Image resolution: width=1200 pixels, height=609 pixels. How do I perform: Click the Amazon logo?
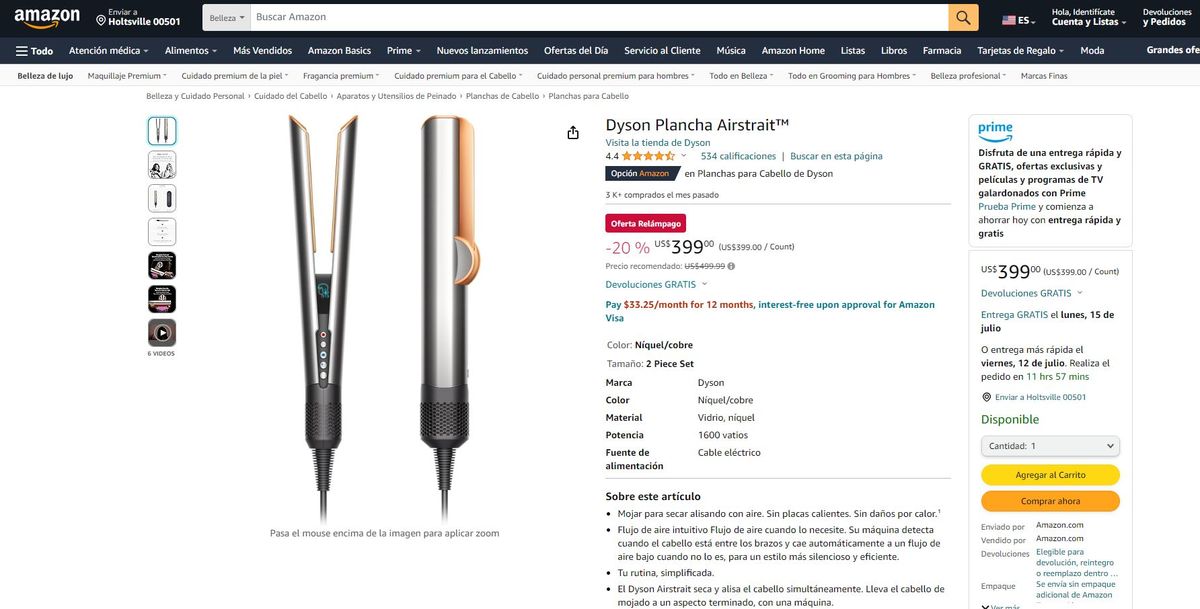47,18
